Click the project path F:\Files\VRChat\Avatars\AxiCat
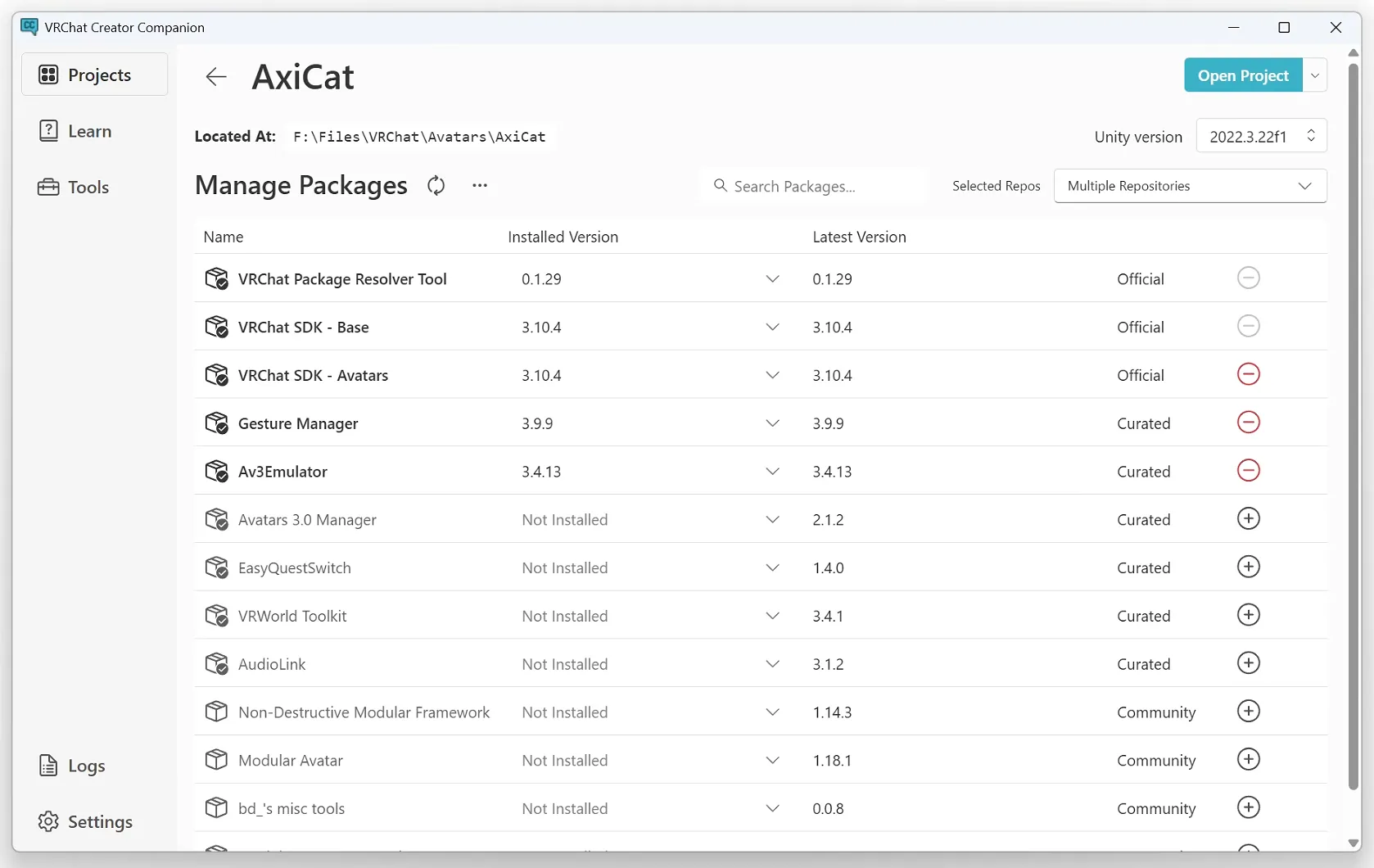This screenshot has width=1374, height=868. pos(419,137)
